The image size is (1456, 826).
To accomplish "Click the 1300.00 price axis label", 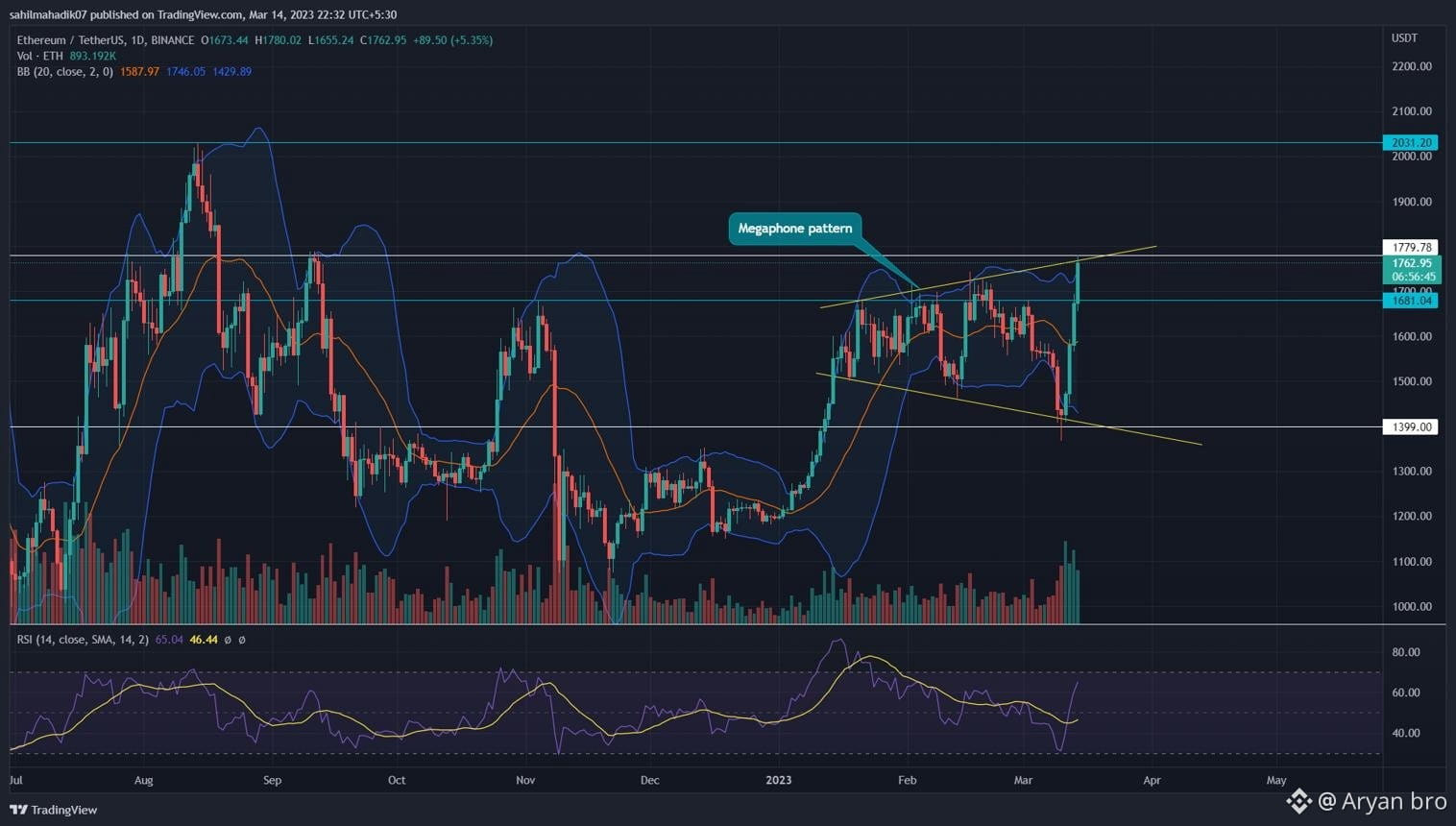I will pos(1411,472).
